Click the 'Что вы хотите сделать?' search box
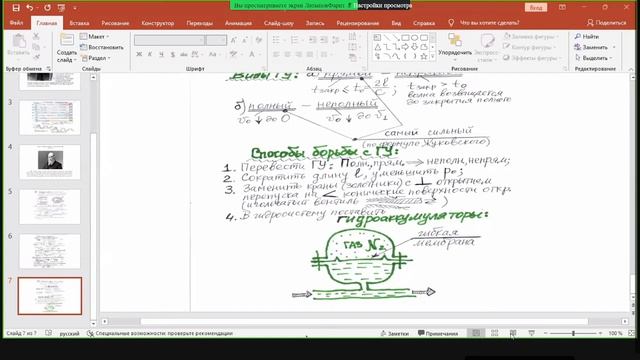This screenshot has height=360, width=640. point(489,23)
